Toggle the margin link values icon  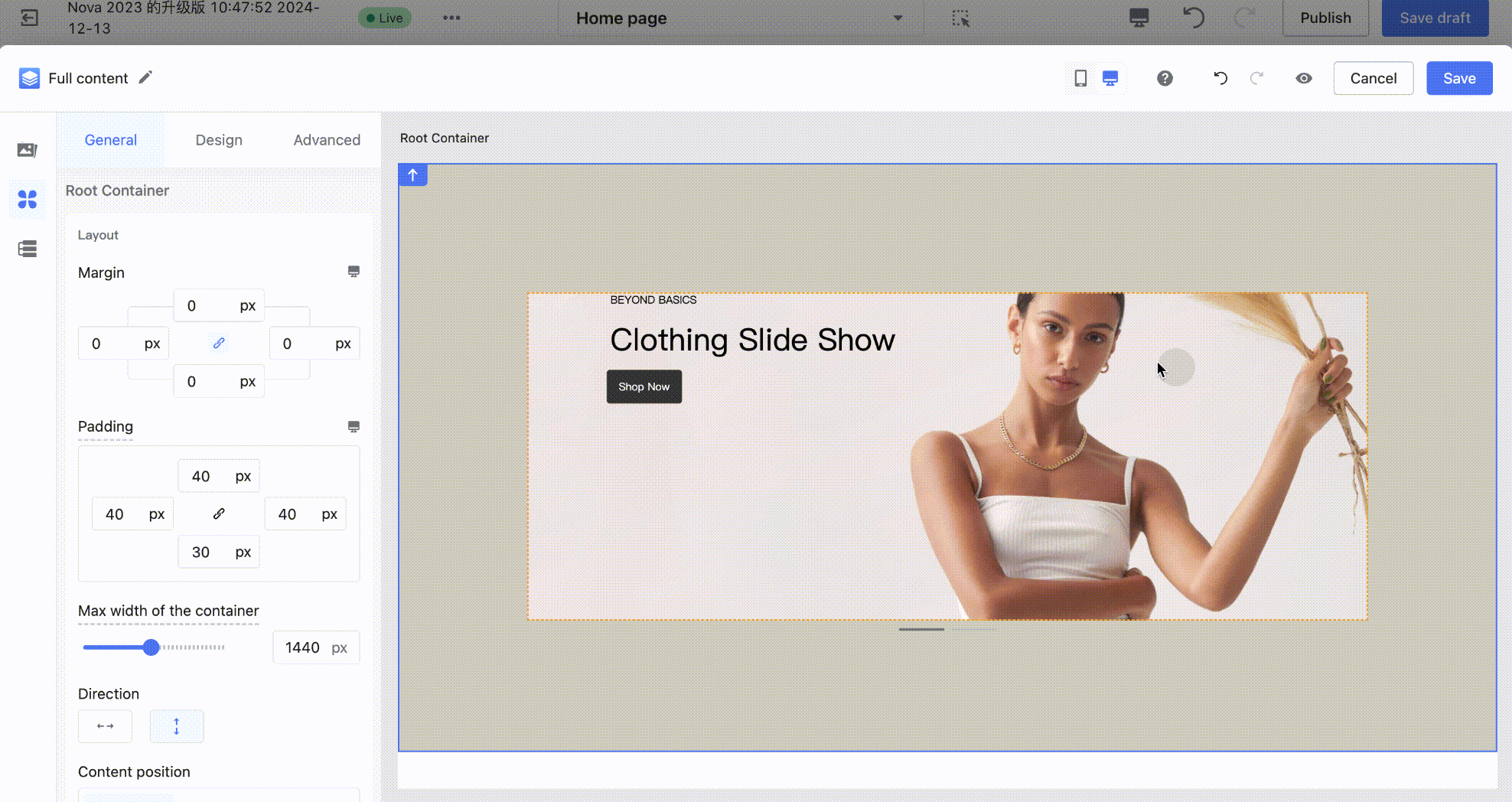pyautogui.click(x=219, y=344)
